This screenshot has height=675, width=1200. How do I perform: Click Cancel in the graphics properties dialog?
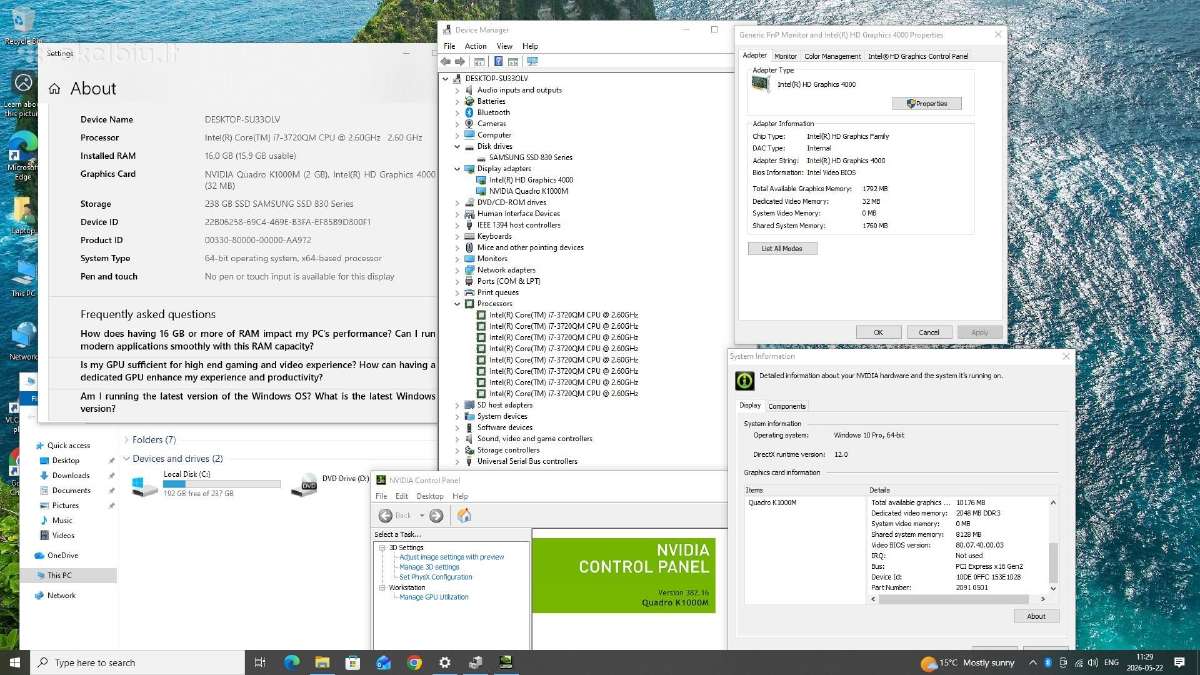(x=929, y=332)
